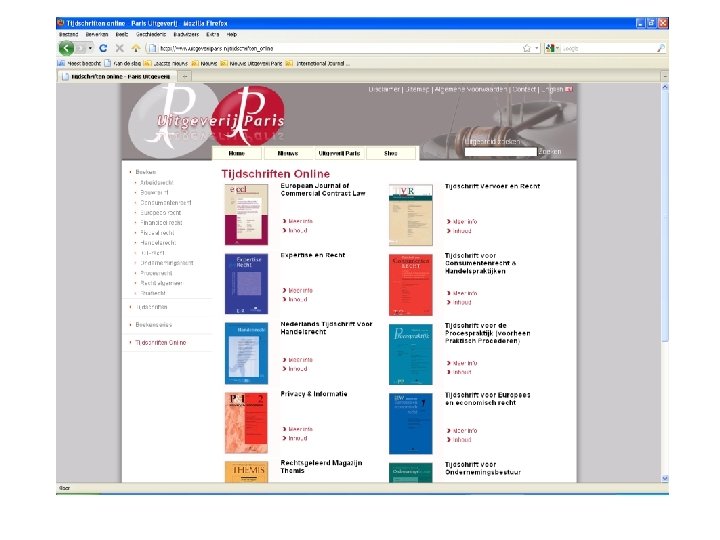Click the Shop site navigation tab
This screenshot has height=540, width=720.
coord(391,153)
